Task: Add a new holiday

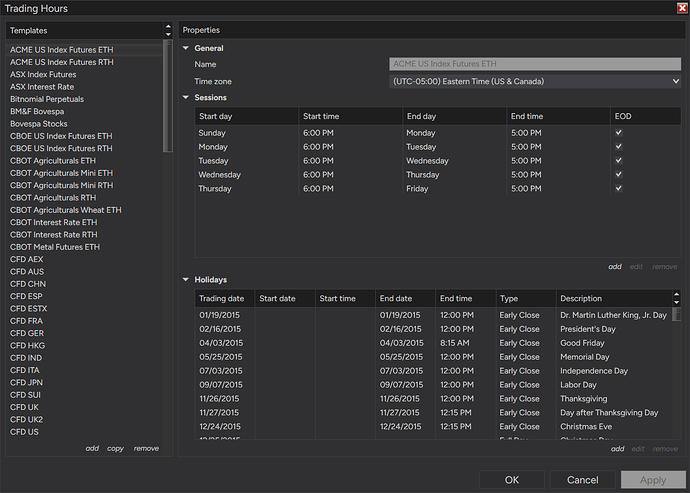Action: 617,449
